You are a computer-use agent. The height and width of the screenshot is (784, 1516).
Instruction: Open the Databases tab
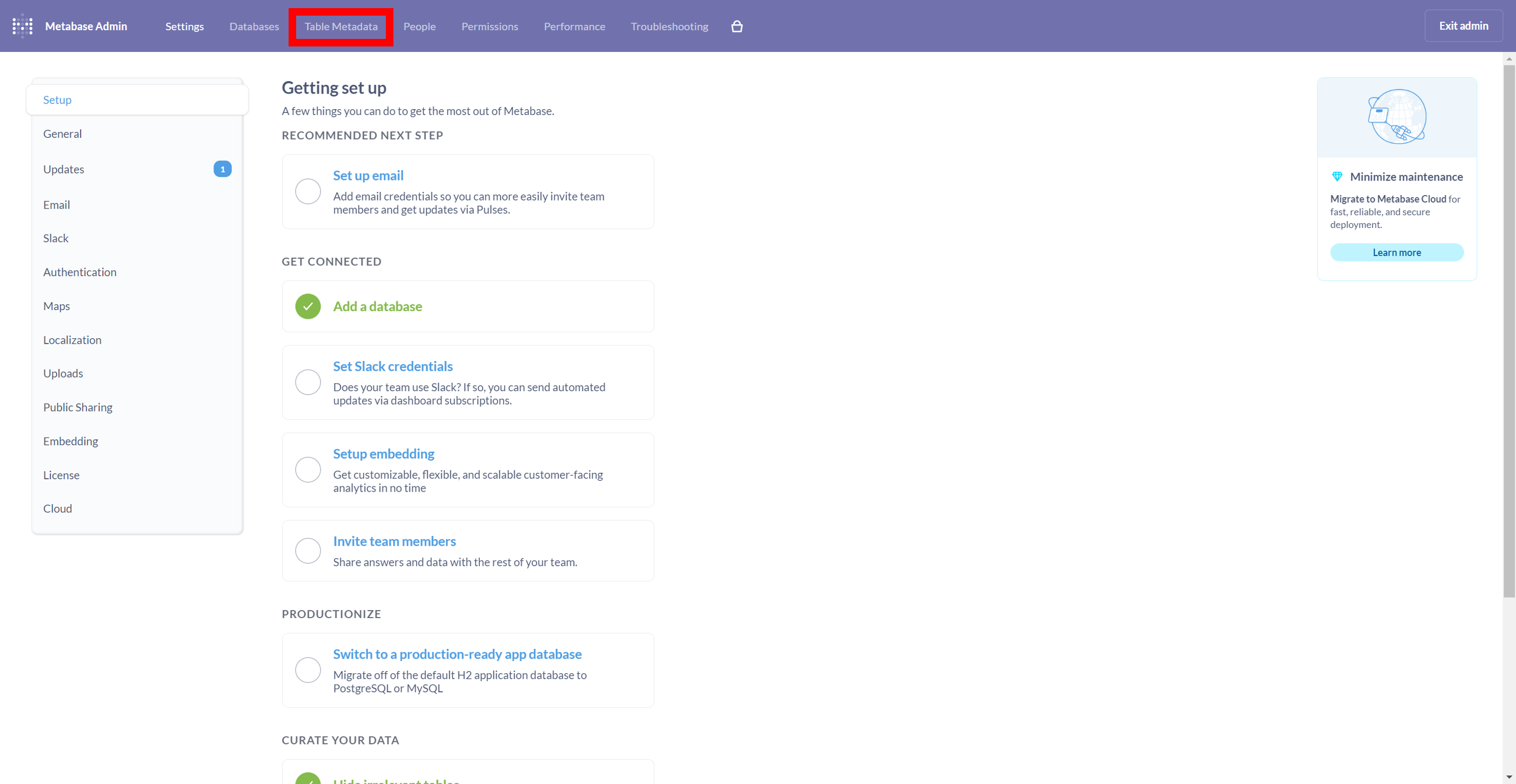tap(254, 26)
